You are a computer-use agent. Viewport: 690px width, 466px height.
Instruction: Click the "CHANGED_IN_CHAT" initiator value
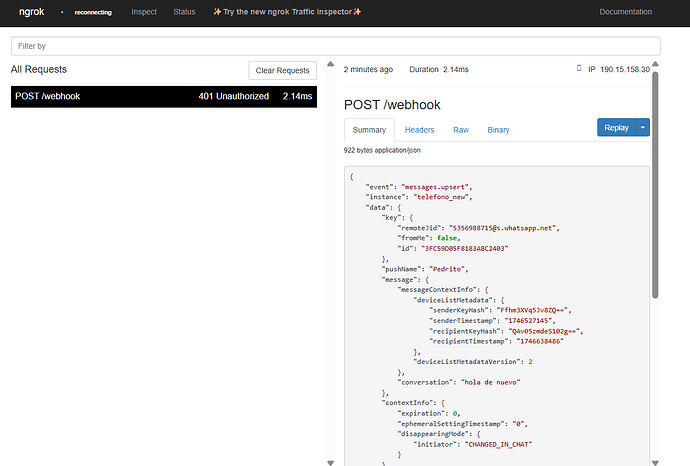point(498,444)
